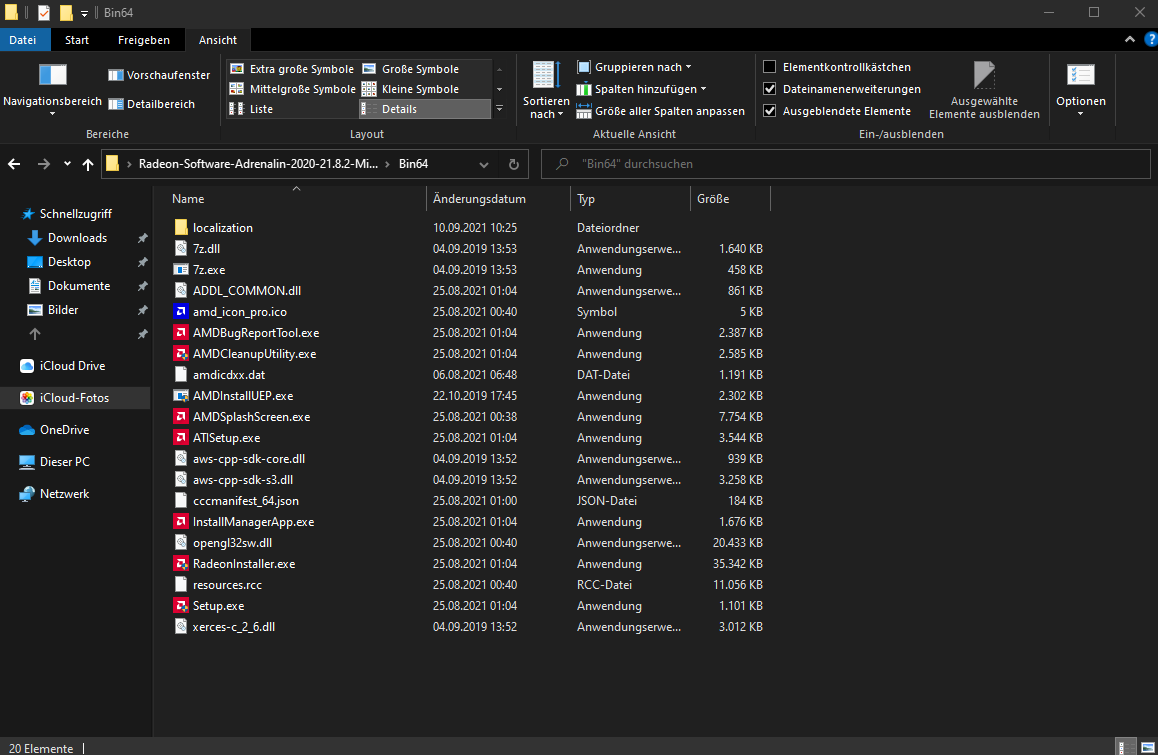Click the OneDrive cloud icon
The image size is (1158, 755).
pos(27,430)
